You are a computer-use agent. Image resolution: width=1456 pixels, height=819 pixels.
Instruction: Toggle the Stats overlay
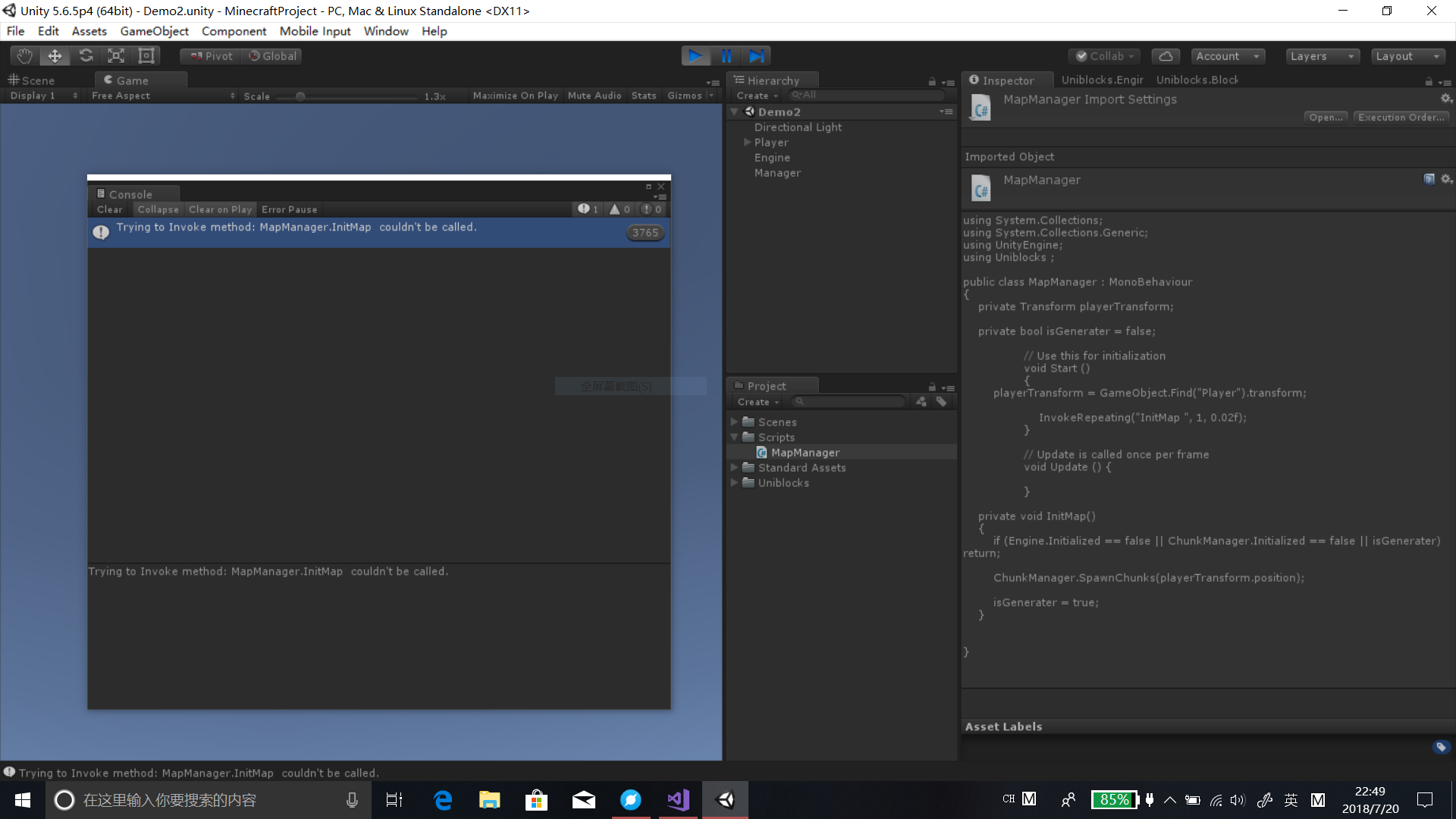click(644, 96)
